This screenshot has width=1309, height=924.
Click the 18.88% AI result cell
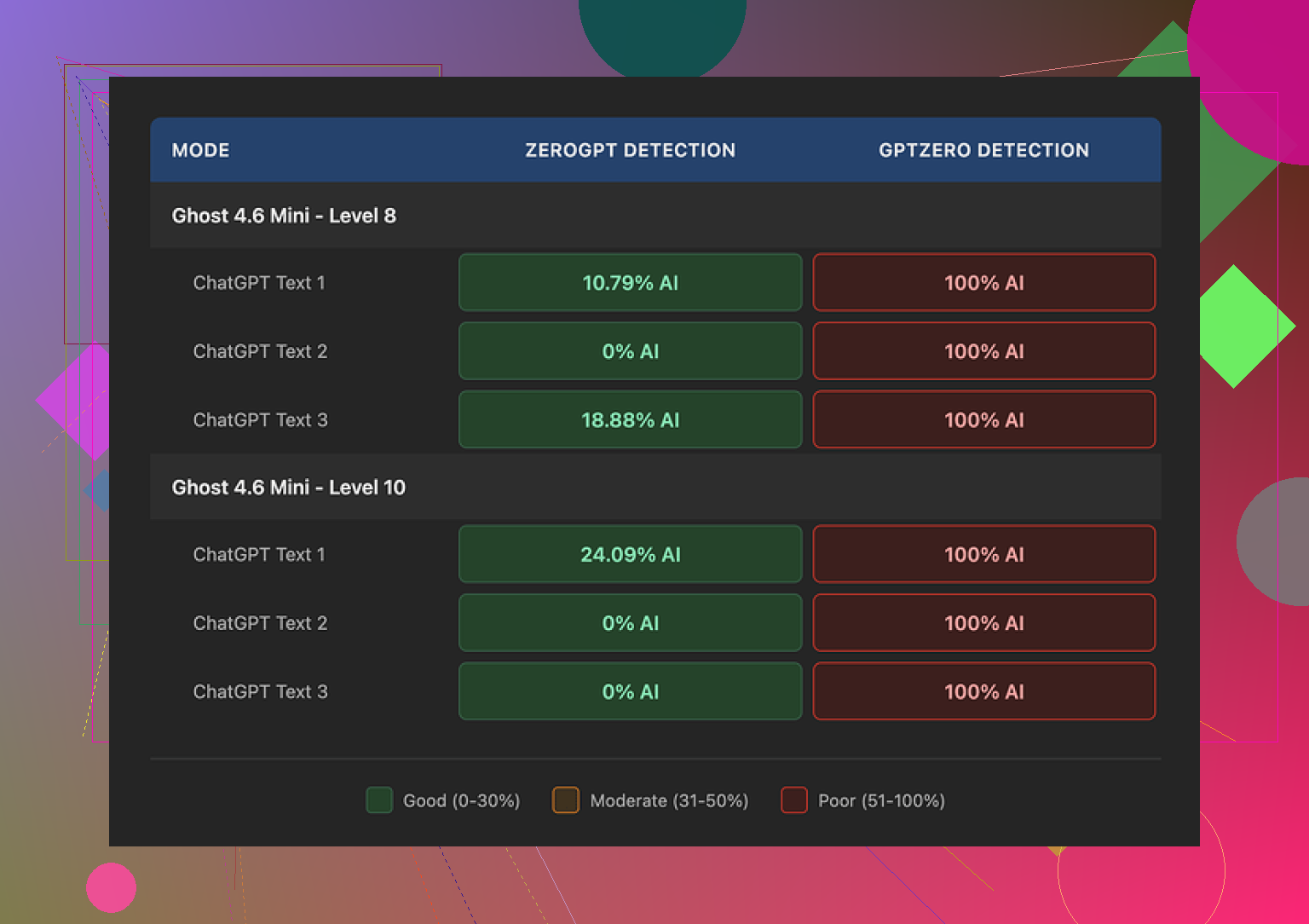[630, 420]
